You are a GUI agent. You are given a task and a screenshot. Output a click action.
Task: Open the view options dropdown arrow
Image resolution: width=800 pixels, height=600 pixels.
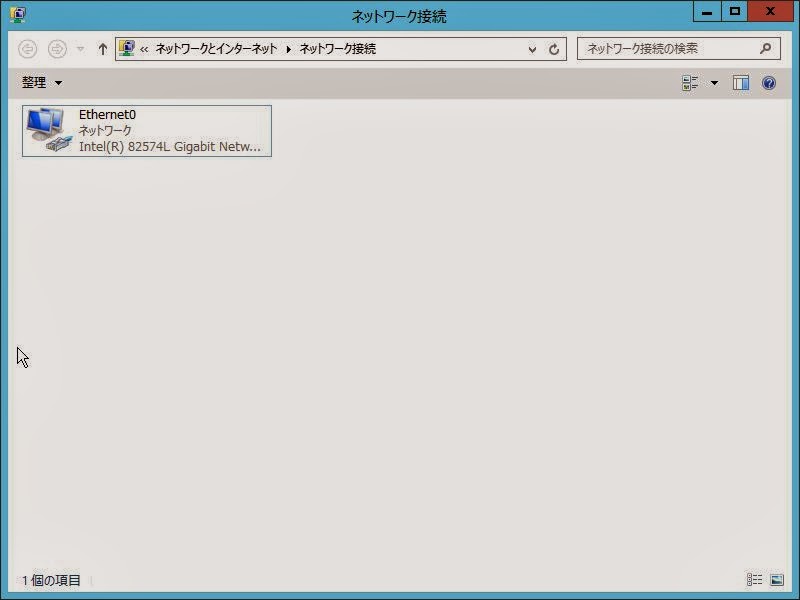click(714, 83)
